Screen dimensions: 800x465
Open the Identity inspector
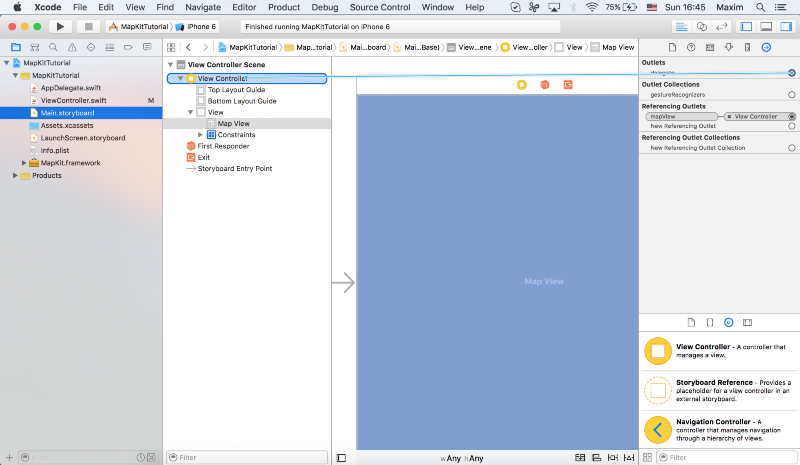(710, 47)
